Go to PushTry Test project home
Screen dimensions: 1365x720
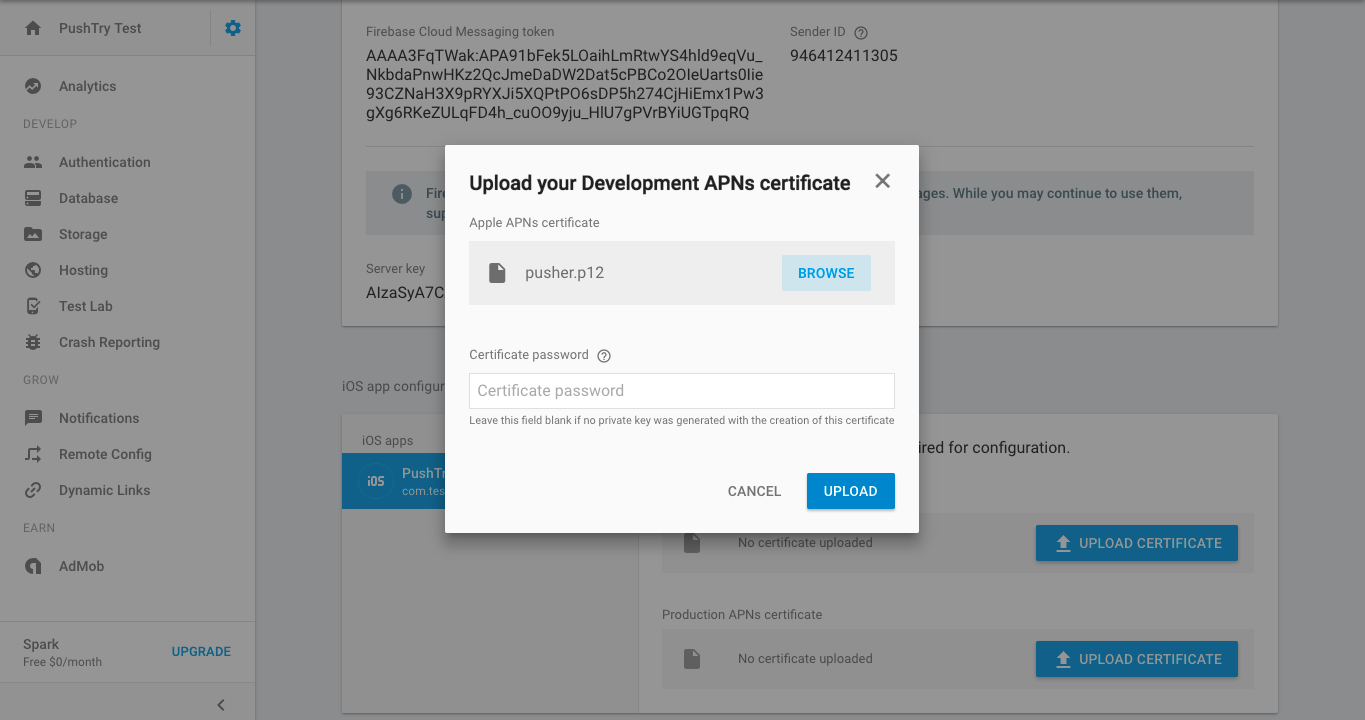(33, 28)
